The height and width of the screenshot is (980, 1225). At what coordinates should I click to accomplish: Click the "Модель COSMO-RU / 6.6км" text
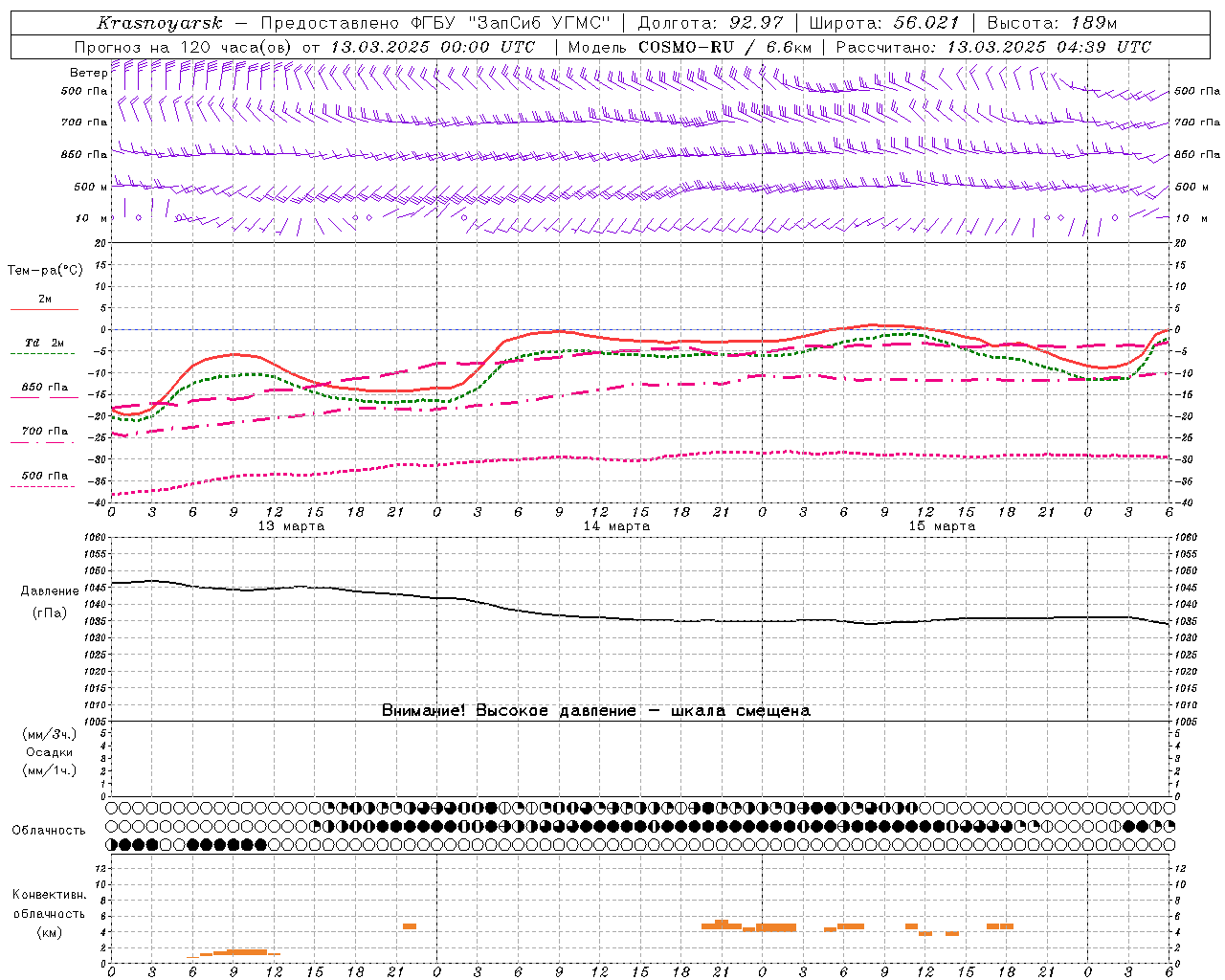click(x=690, y=47)
